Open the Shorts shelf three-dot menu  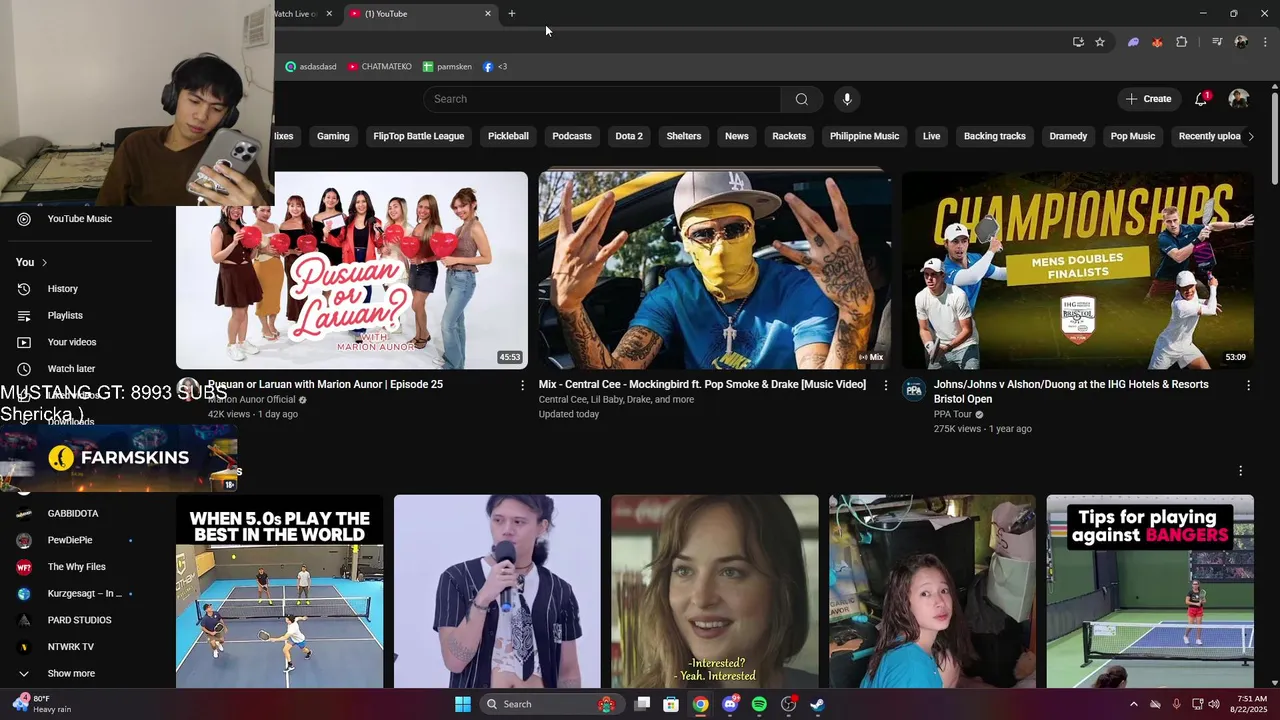1241,471
